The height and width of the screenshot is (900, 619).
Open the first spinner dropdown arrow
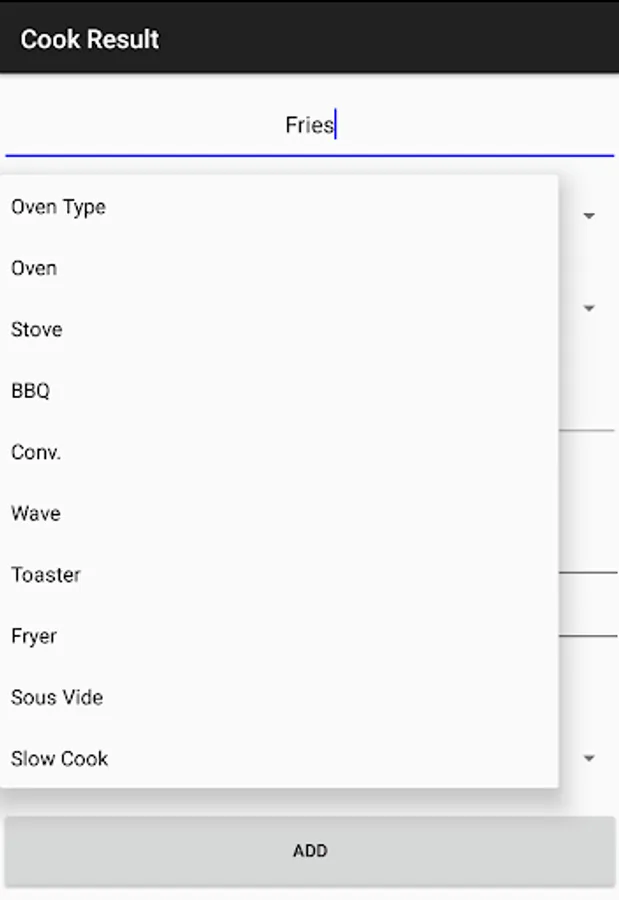[x=589, y=216]
